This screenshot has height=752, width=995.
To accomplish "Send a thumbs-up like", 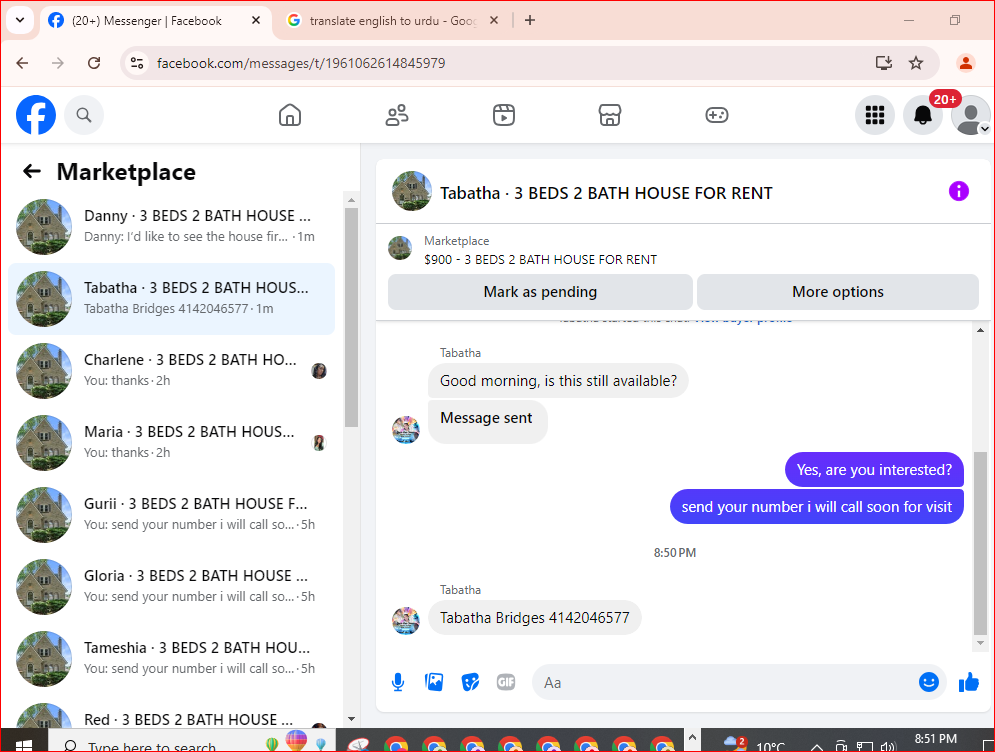I will tap(969, 683).
